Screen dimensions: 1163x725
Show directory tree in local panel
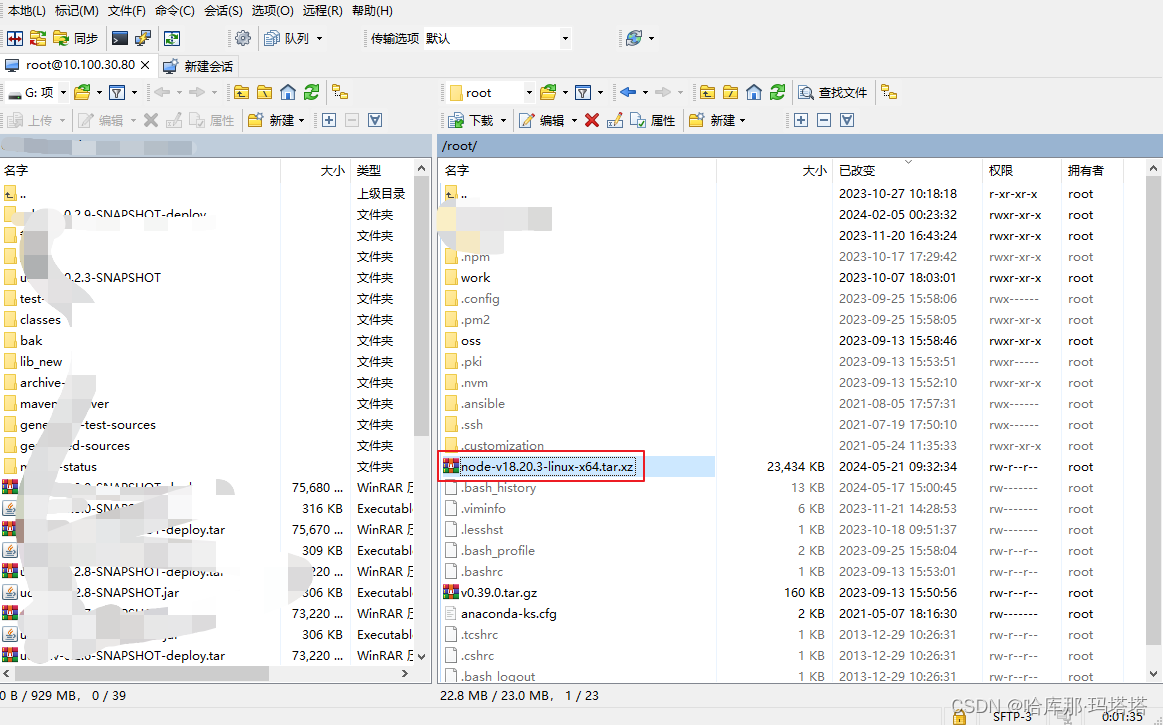pyautogui.click(x=340, y=93)
